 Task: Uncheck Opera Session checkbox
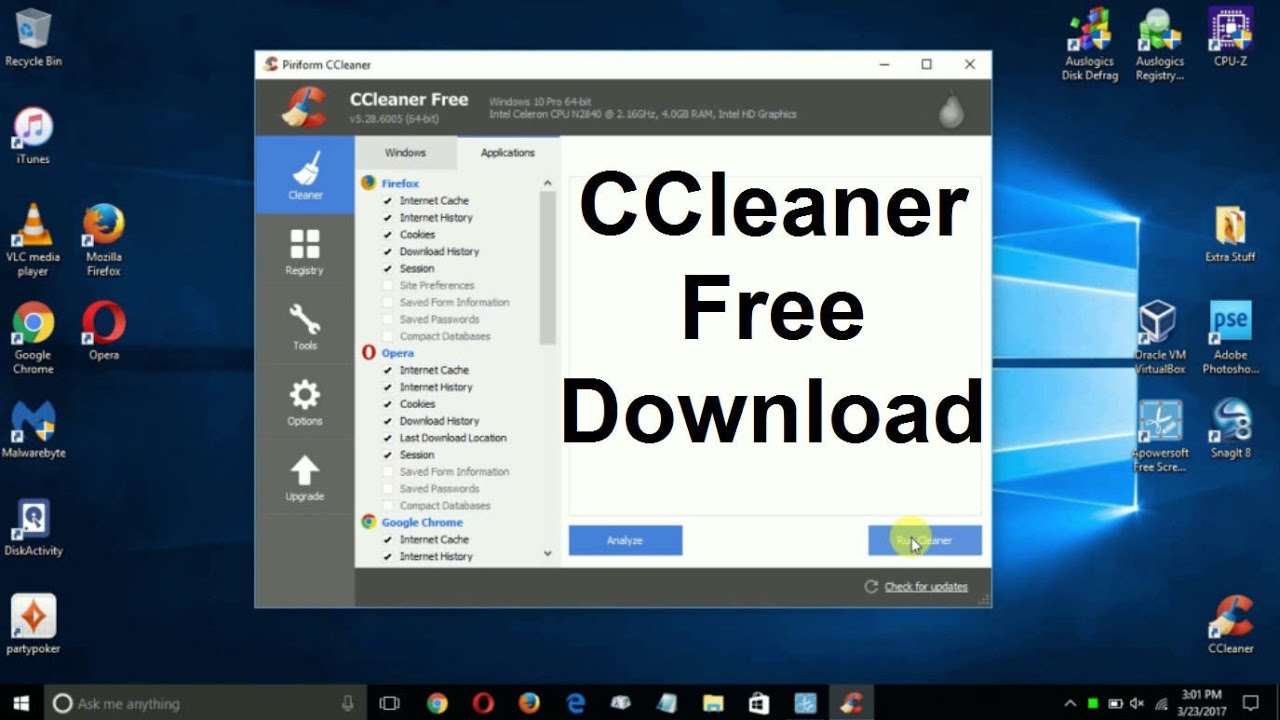pyautogui.click(x=388, y=455)
